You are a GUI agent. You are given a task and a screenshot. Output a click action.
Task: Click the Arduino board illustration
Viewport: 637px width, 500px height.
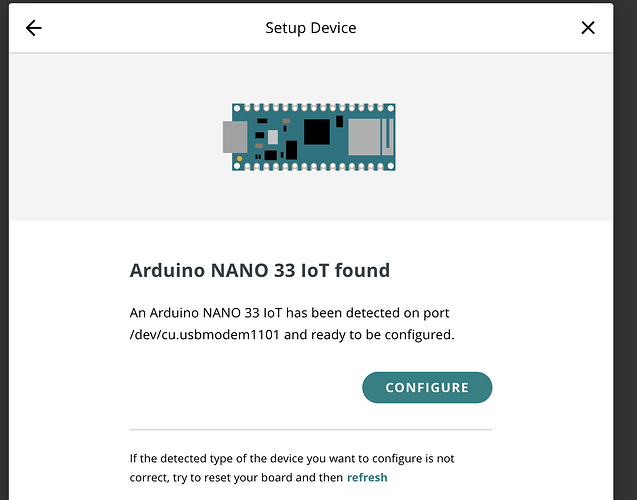point(310,137)
